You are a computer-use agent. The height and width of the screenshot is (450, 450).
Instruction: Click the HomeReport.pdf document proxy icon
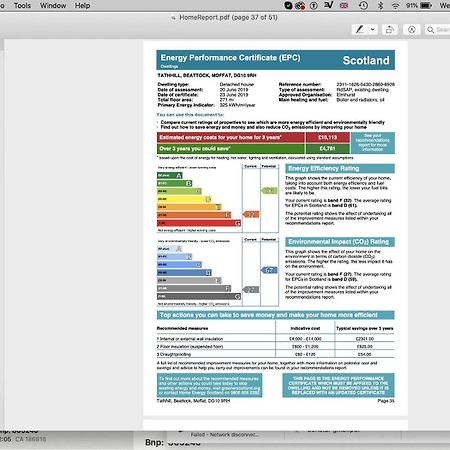(x=173, y=18)
